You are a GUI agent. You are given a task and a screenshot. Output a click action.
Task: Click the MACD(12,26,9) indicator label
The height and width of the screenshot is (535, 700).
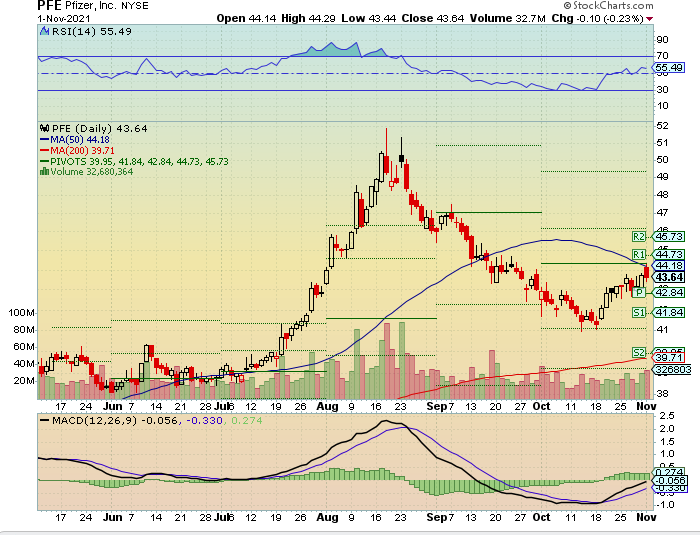tap(95, 421)
